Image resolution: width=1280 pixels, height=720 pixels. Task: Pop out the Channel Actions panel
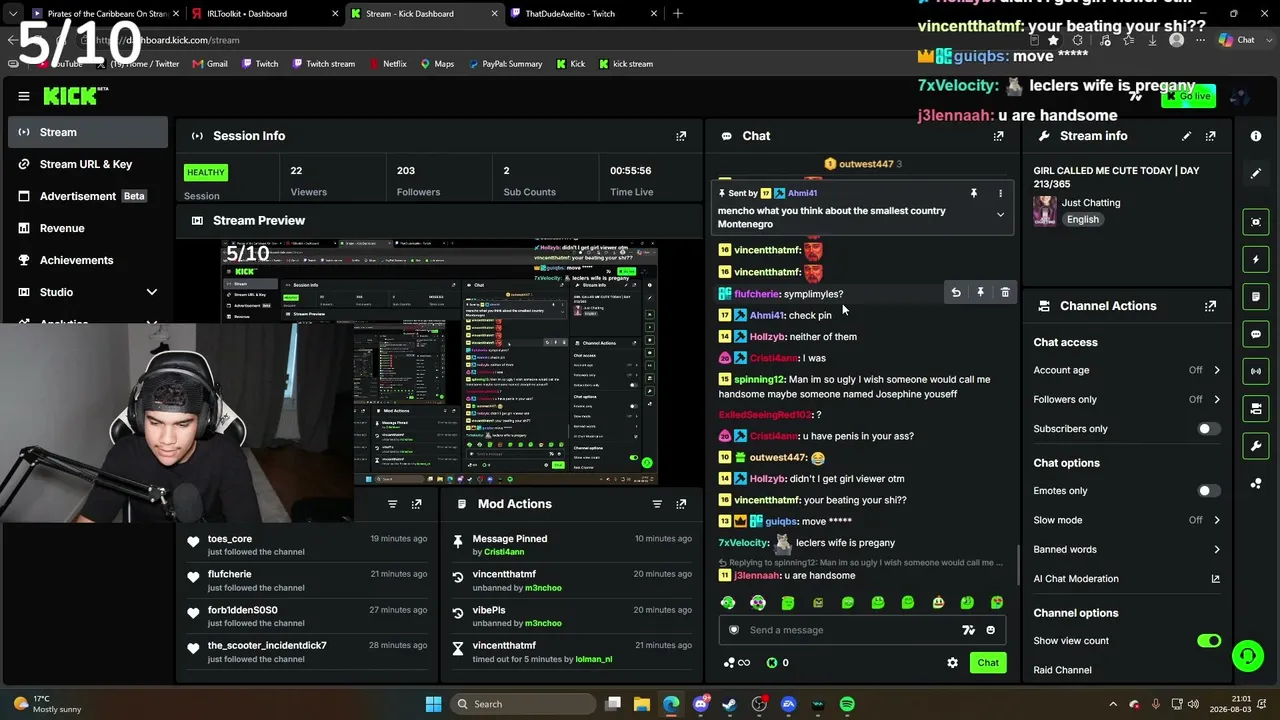pos(1211,306)
